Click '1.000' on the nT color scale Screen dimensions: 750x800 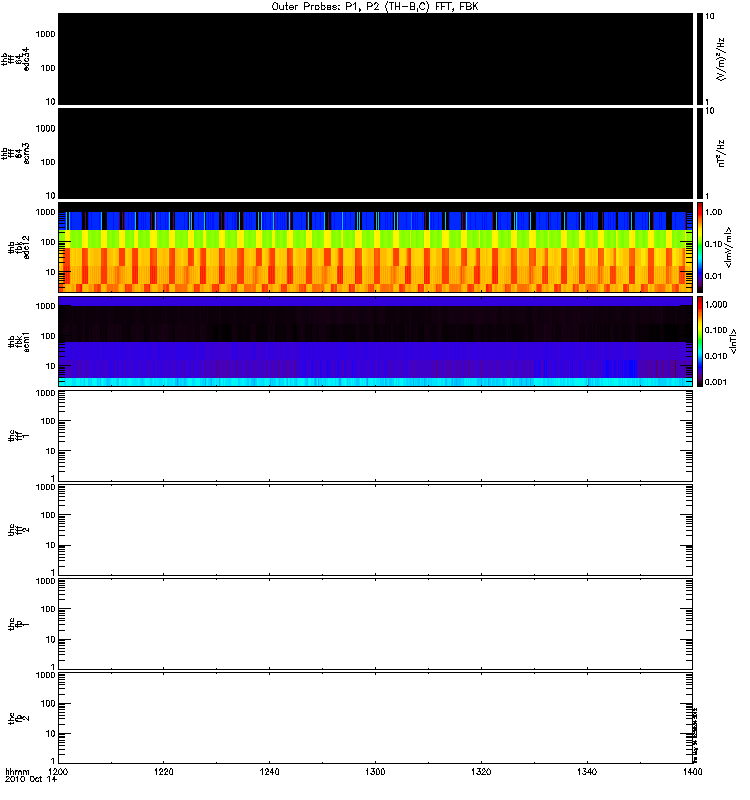pos(716,305)
